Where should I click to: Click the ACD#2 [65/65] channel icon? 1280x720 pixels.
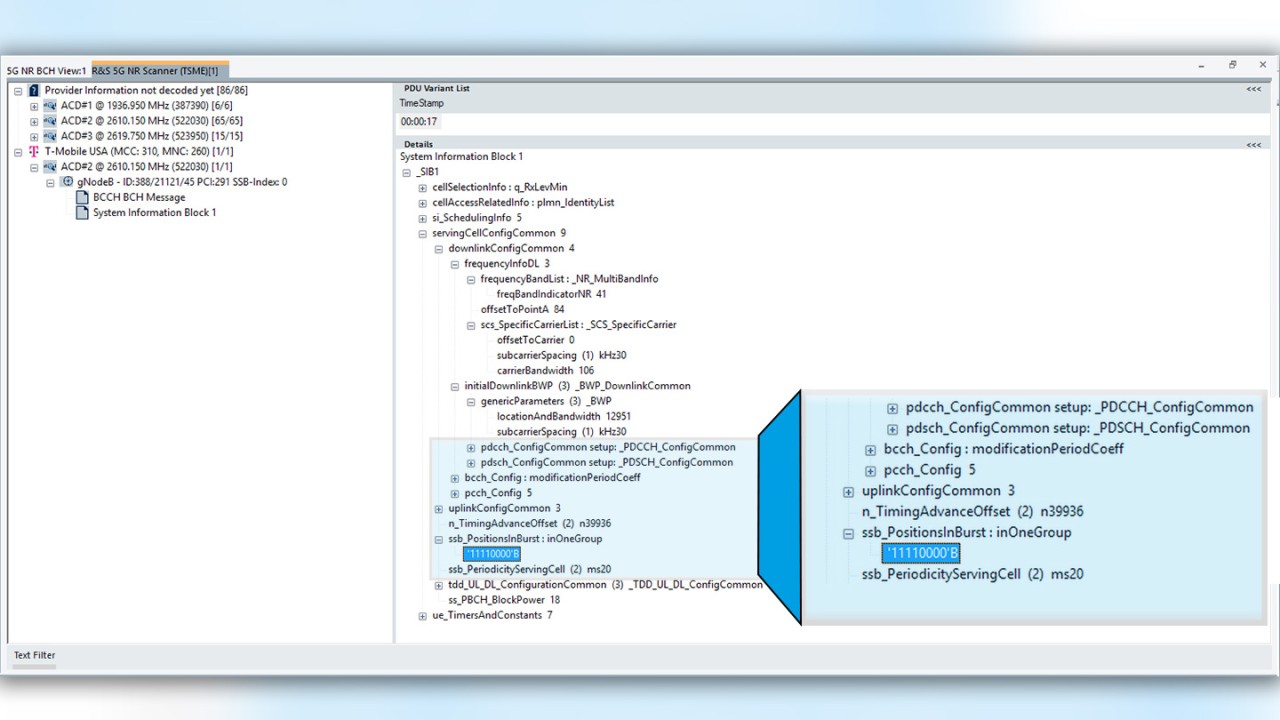tap(50, 120)
